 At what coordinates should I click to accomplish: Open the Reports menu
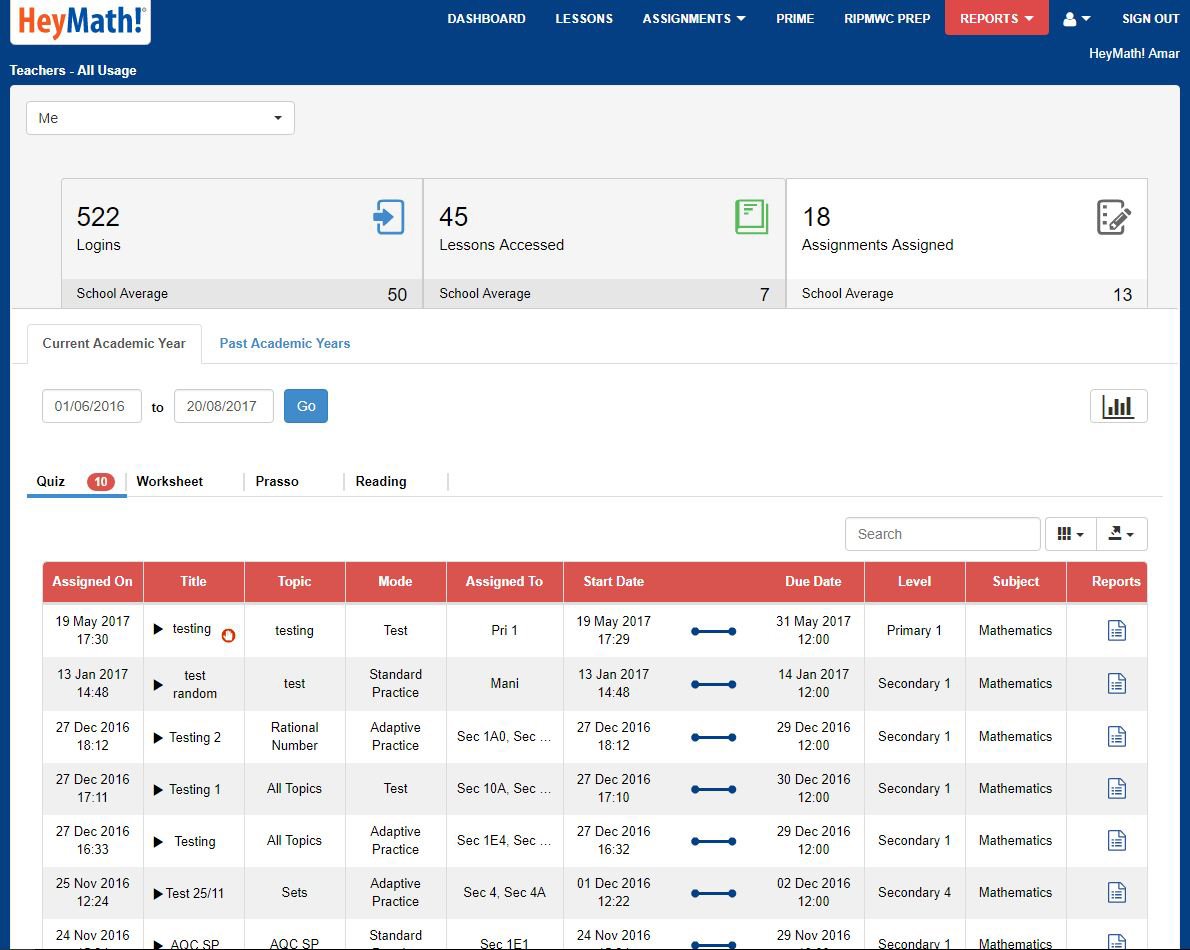tap(996, 17)
